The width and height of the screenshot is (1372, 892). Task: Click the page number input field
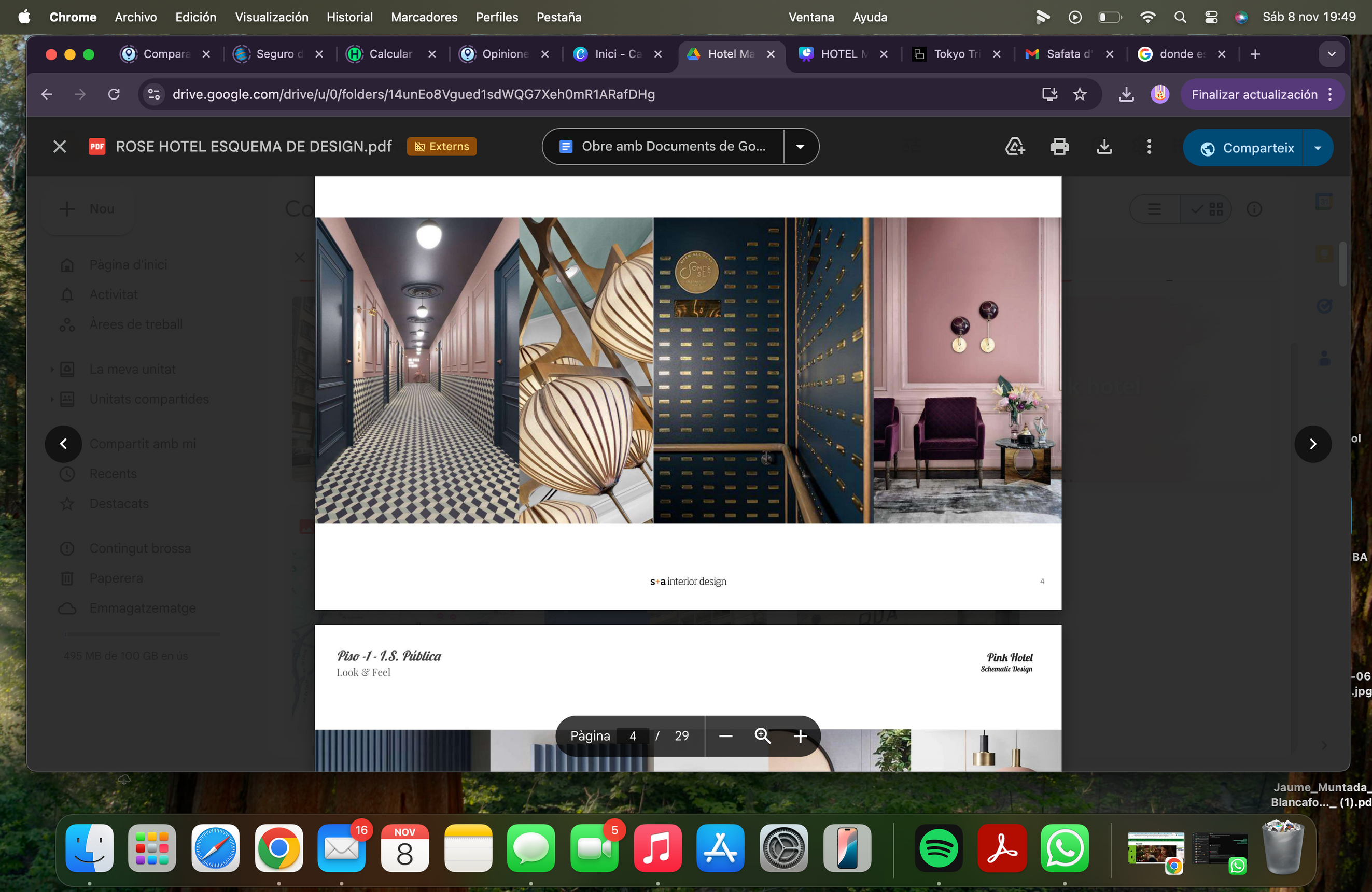click(x=633, y=736)
